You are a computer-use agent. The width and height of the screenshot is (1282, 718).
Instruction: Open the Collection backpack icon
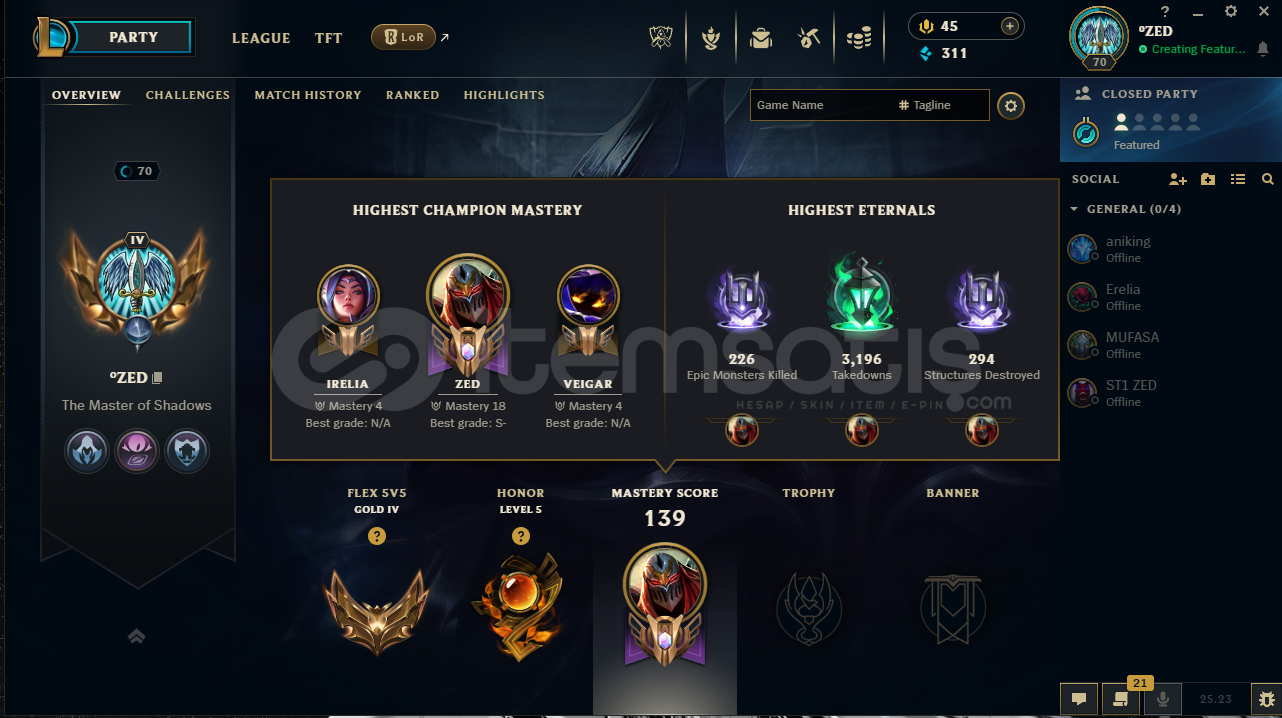[761, 38]
